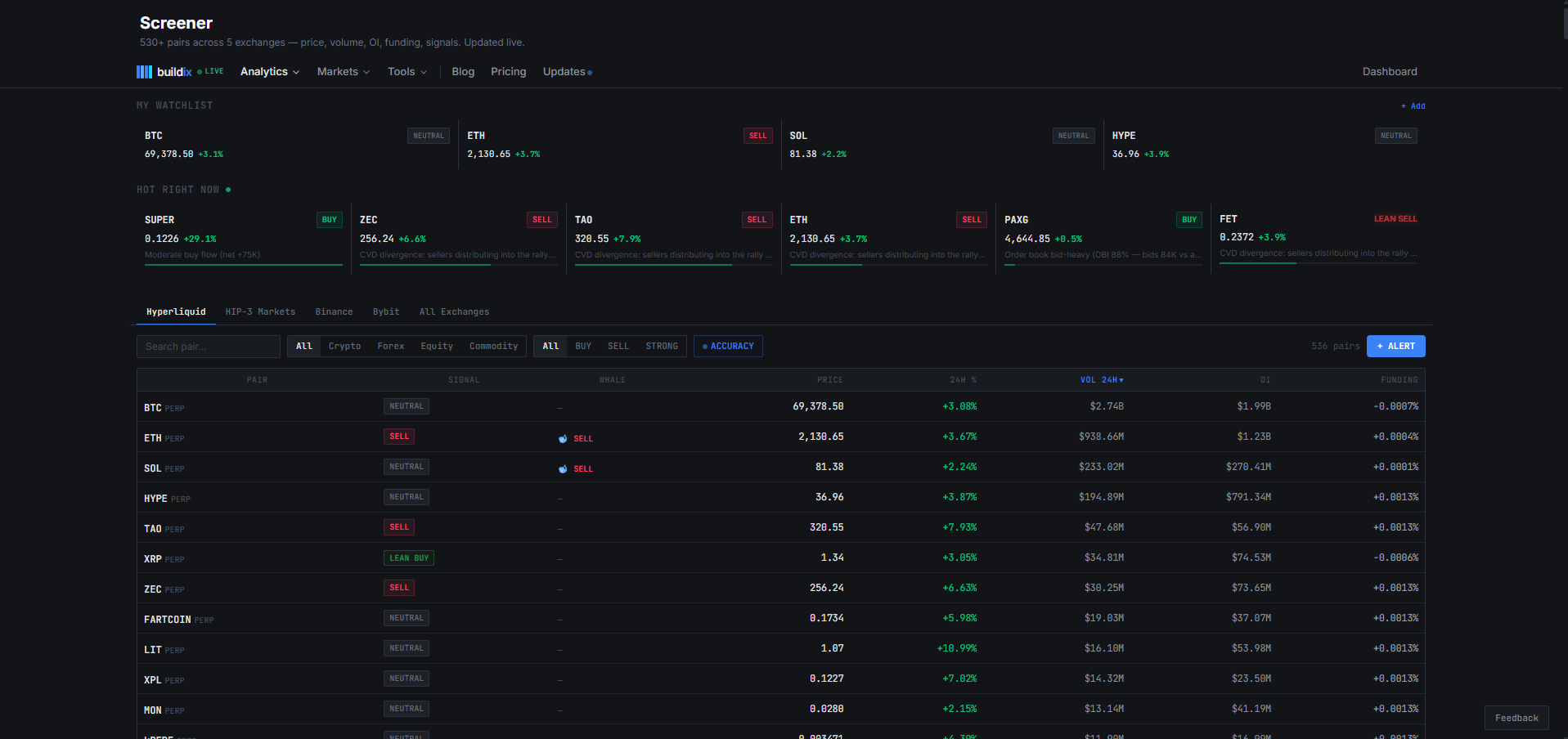Click the 536 pairs count label
Viewport: 1568px width, 739px height.
coord(1335,347)
